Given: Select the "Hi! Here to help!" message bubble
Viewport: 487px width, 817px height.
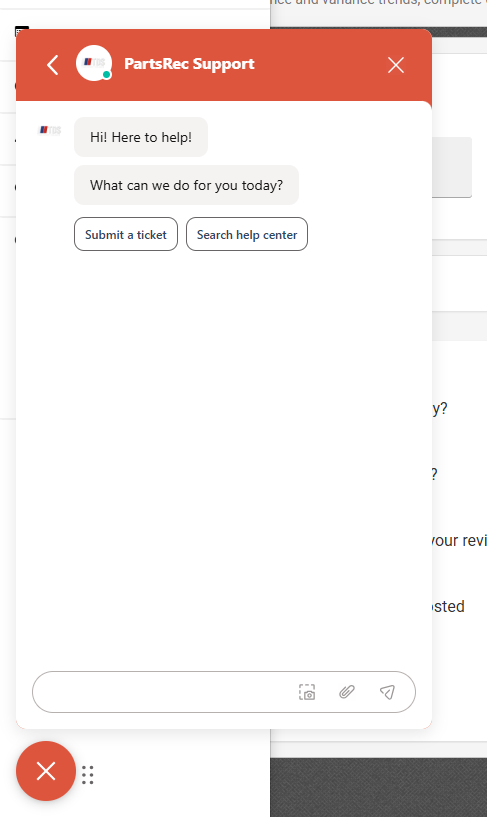Looking at the screenshot, I should click(141, 137).
